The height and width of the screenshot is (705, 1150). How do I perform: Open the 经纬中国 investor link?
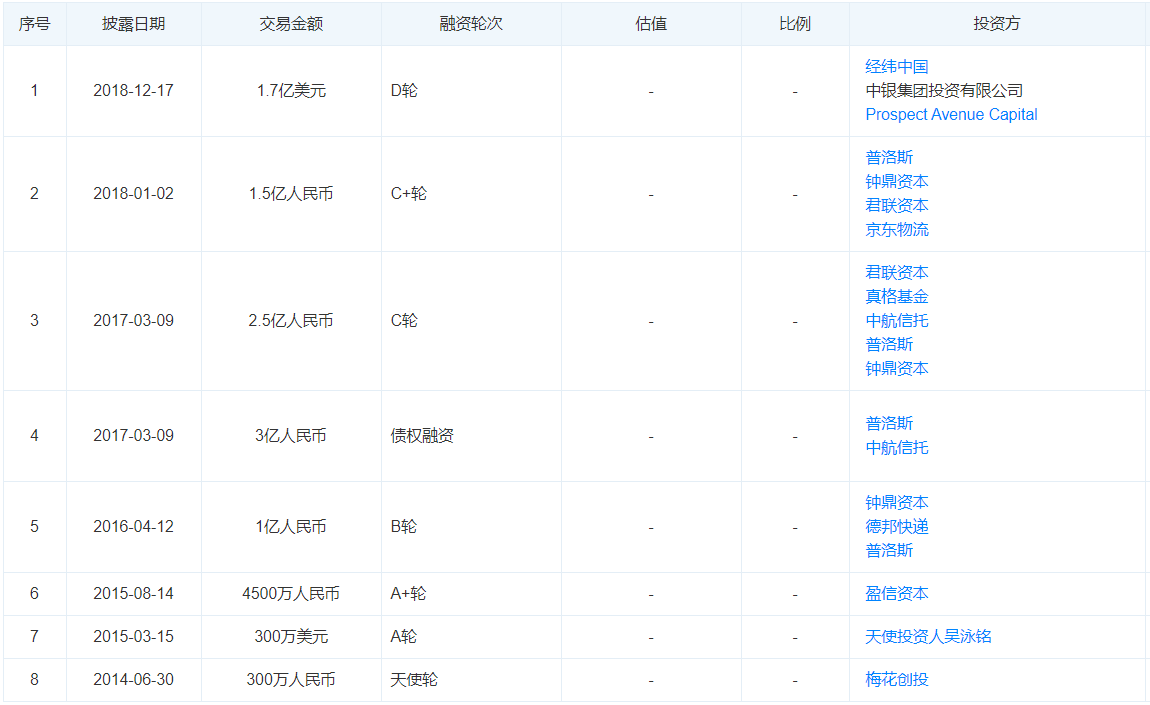pyautogui.click(x=896, y=67)
